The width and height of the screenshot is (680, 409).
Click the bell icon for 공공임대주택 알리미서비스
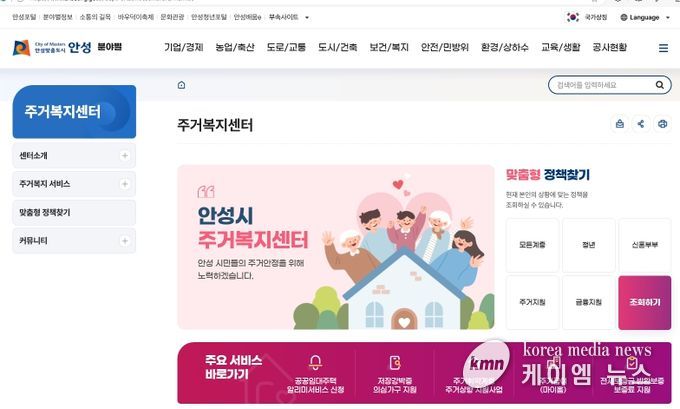tap(315, 362)
